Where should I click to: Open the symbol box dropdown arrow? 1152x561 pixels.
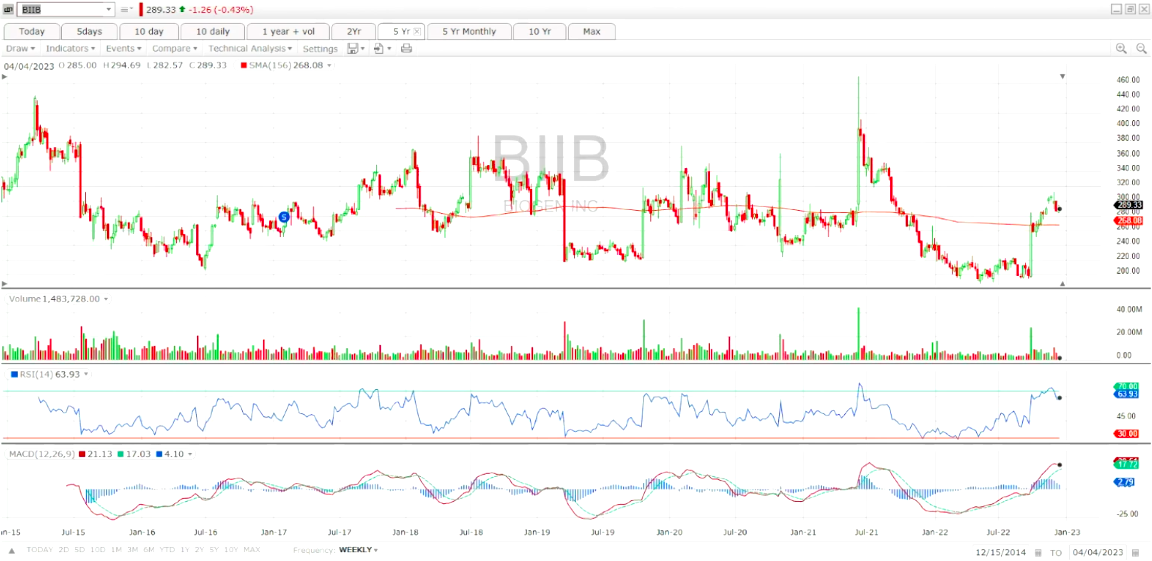[x=109, y=10]
